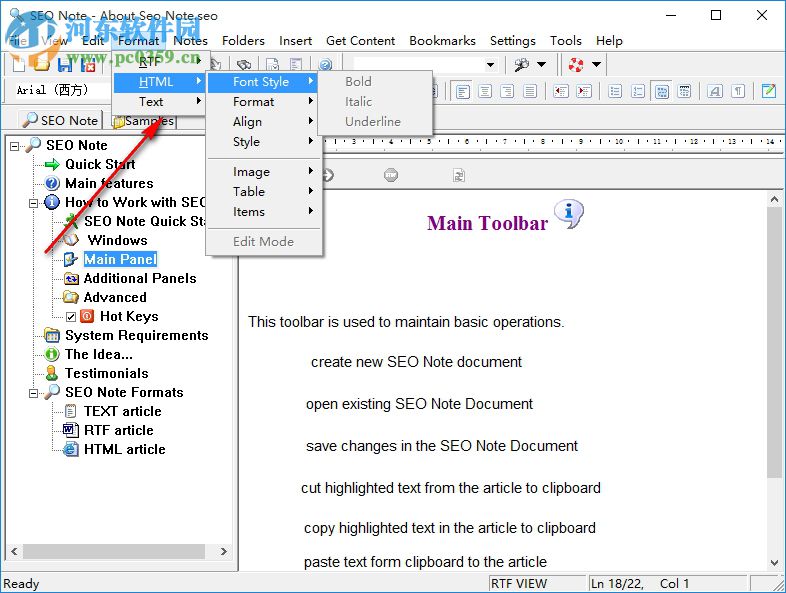Switch to the SEO Note tab

click(61, 120)
